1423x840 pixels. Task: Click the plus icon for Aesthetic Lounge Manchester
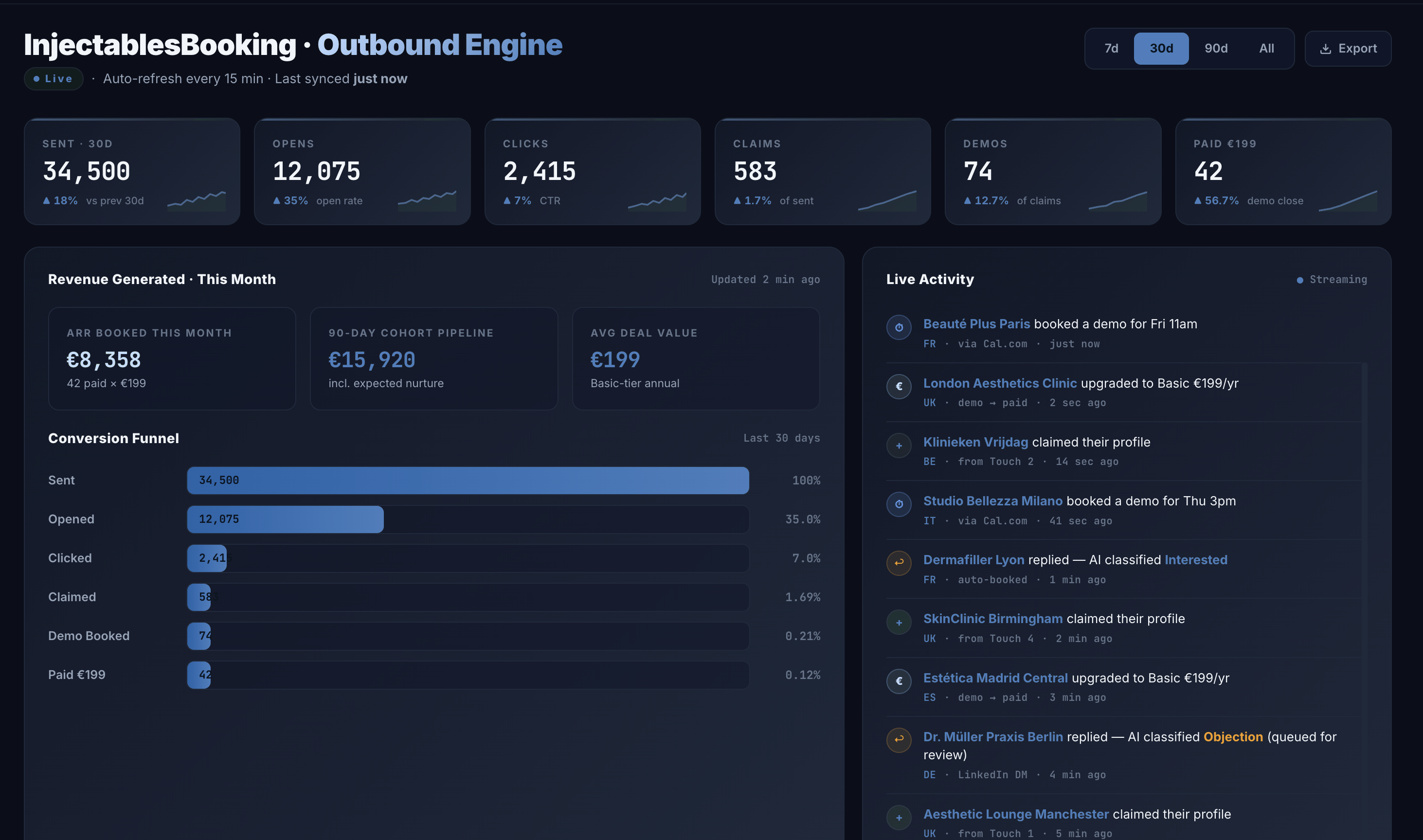click(x=899, y=817)
